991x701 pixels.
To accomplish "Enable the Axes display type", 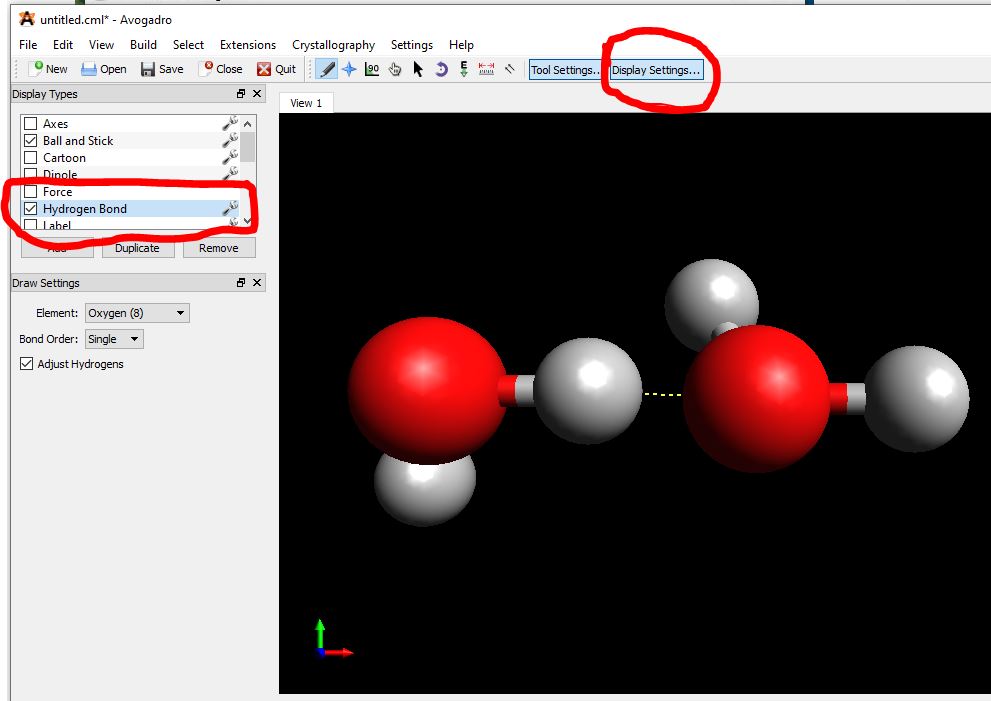I will pos(31,124).
